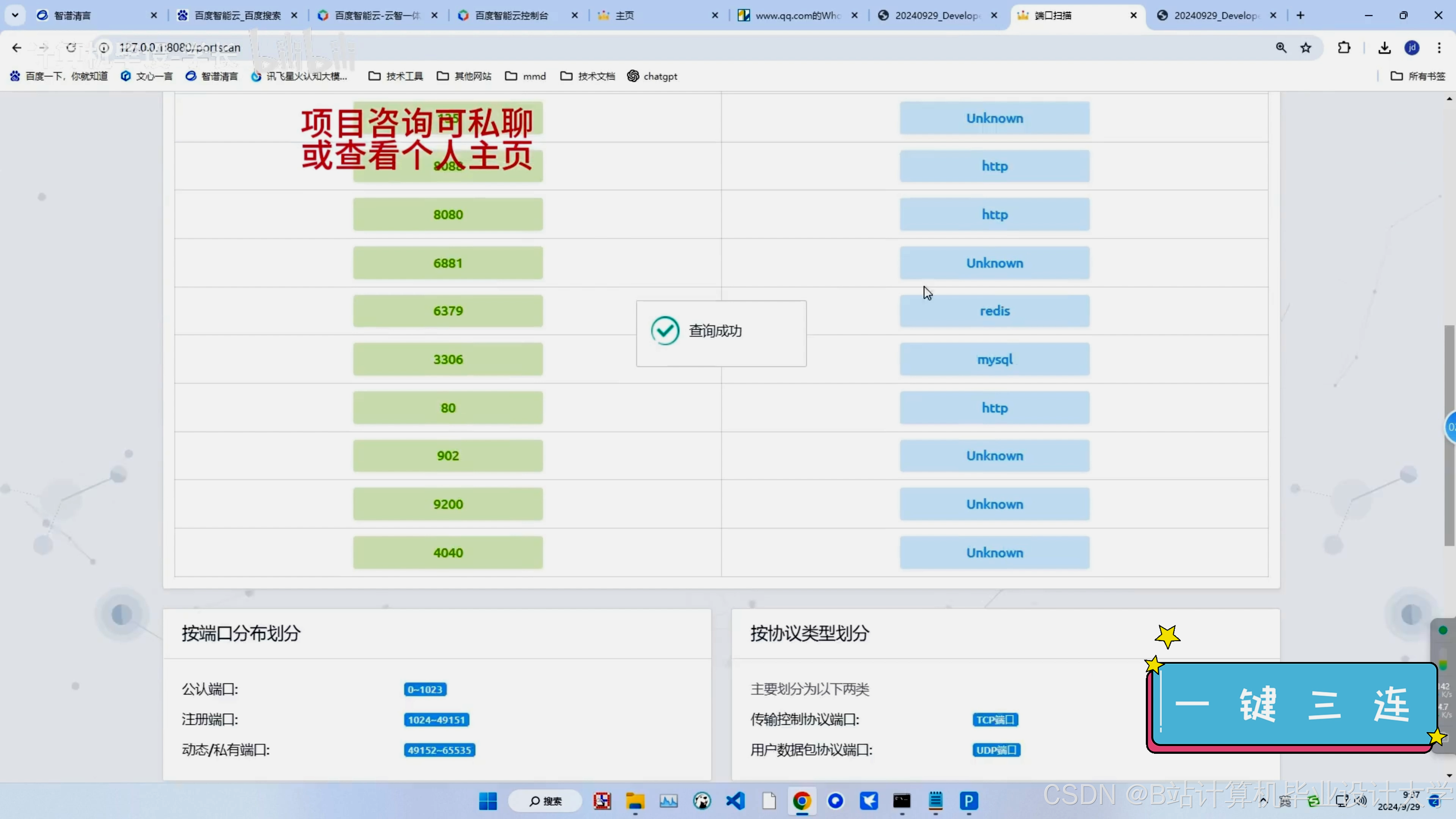Open the tab search dropdown arrow
Screen dimensions: 1456x819
tap(15, 15)
